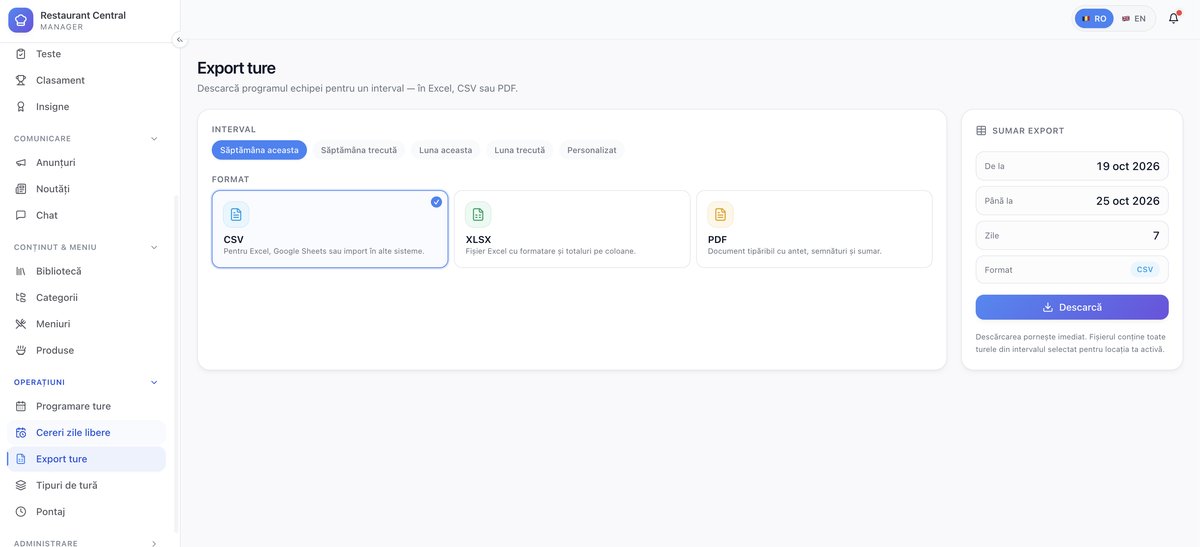The height and width of the screenshot is (547, 1200).
Task: Open Produse from the sidebar
Action: (86, 350)
